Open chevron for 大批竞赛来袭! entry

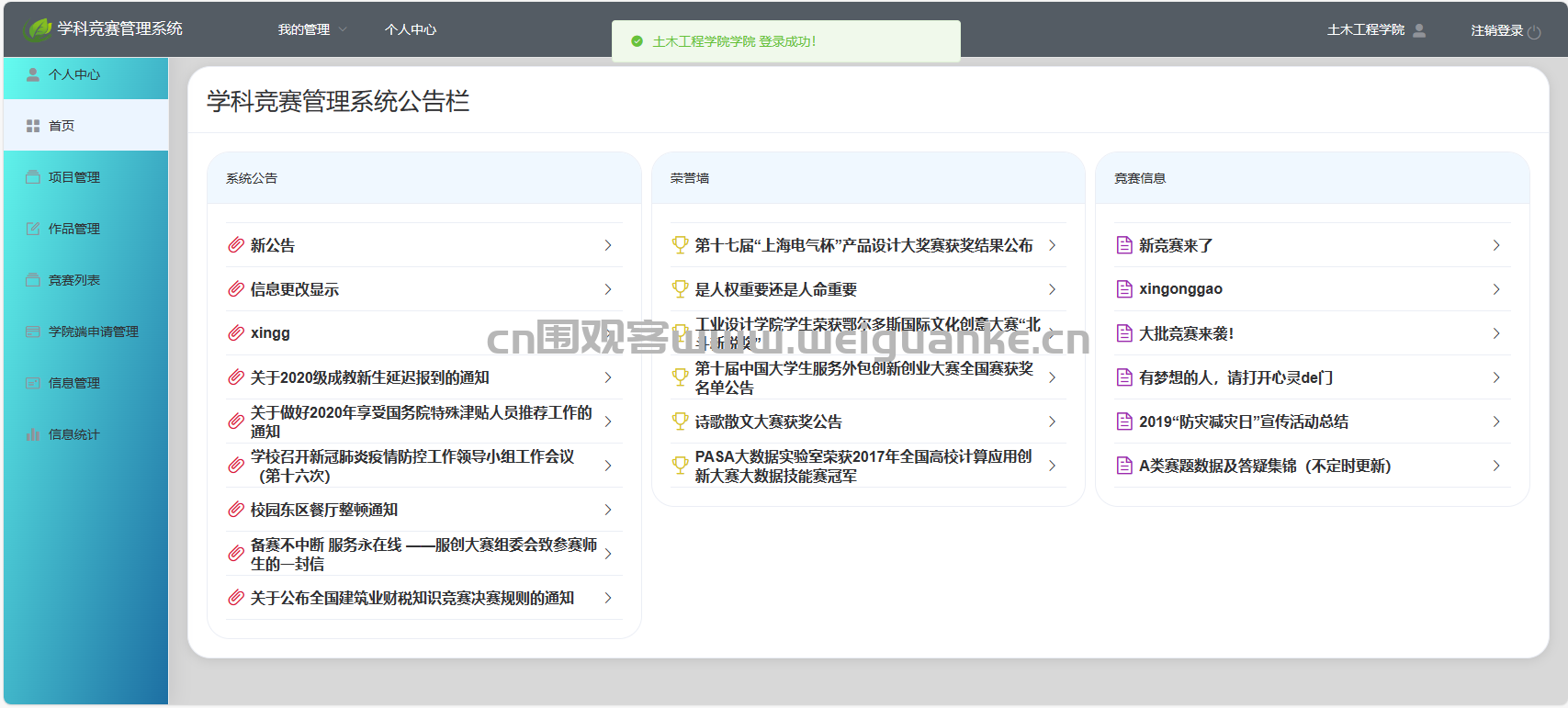click(1496, 333)
